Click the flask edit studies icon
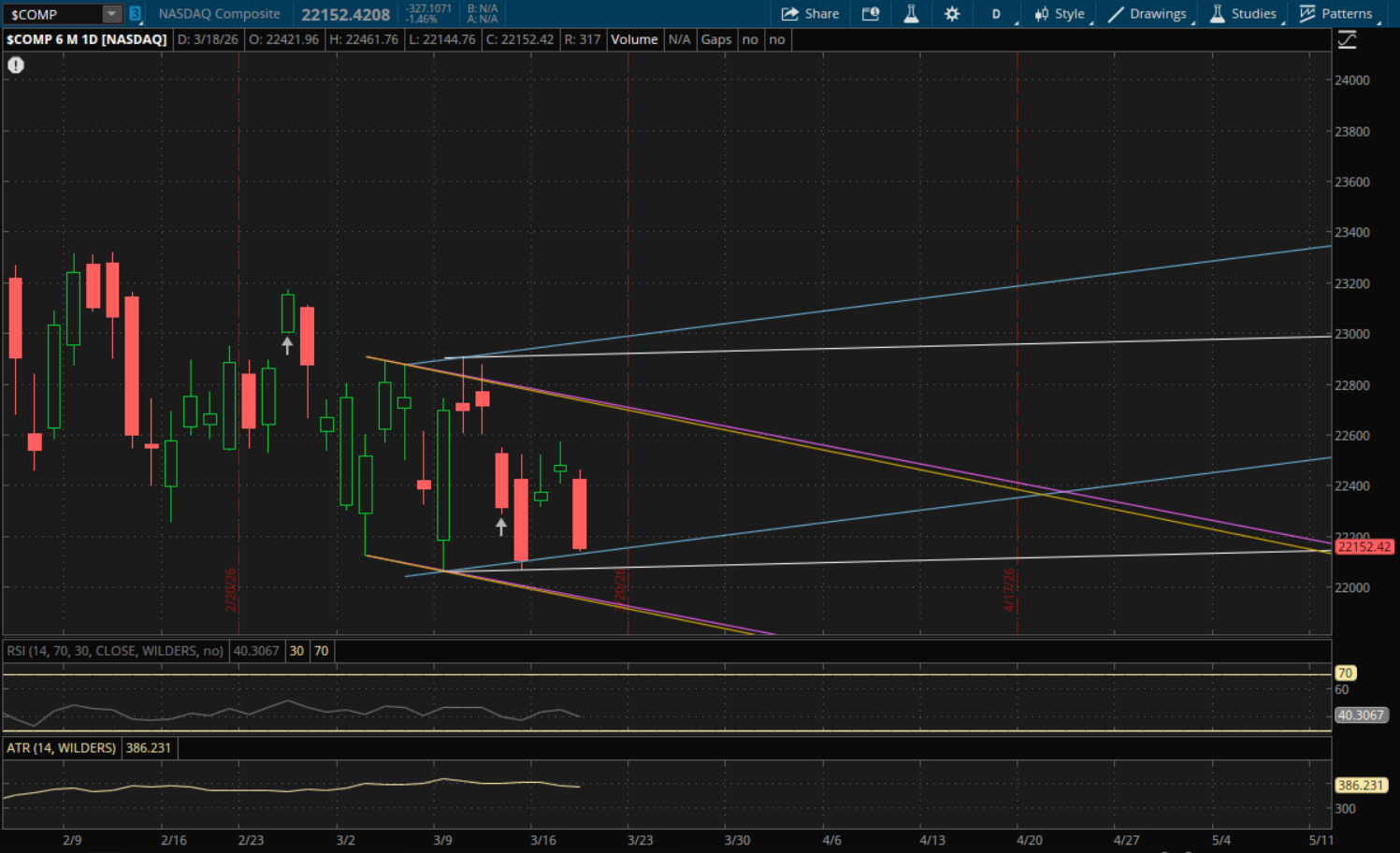This screenshot has height=853, width=1400. 910,14
